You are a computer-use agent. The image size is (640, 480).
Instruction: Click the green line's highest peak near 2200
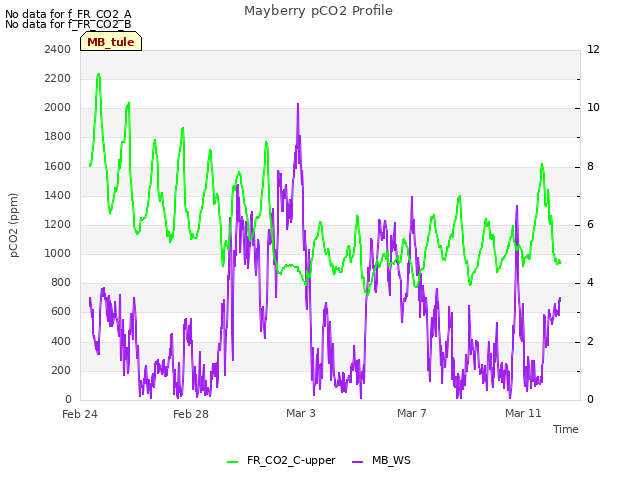pos(98,75)
